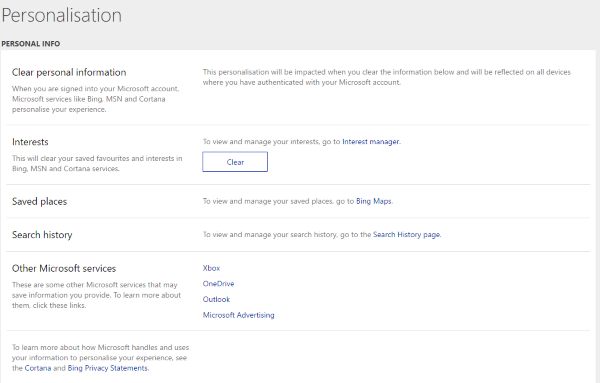Viewport: 600px width, 383px height.
Task: Open the Xbox service link
Action: point(211,268)
